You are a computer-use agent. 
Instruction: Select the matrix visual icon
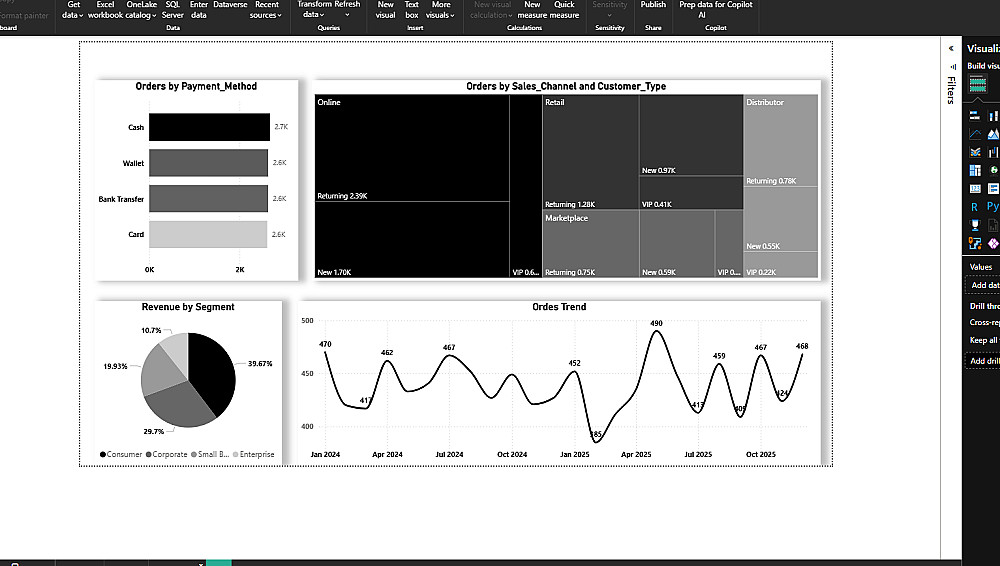click(x=974, y=170)
